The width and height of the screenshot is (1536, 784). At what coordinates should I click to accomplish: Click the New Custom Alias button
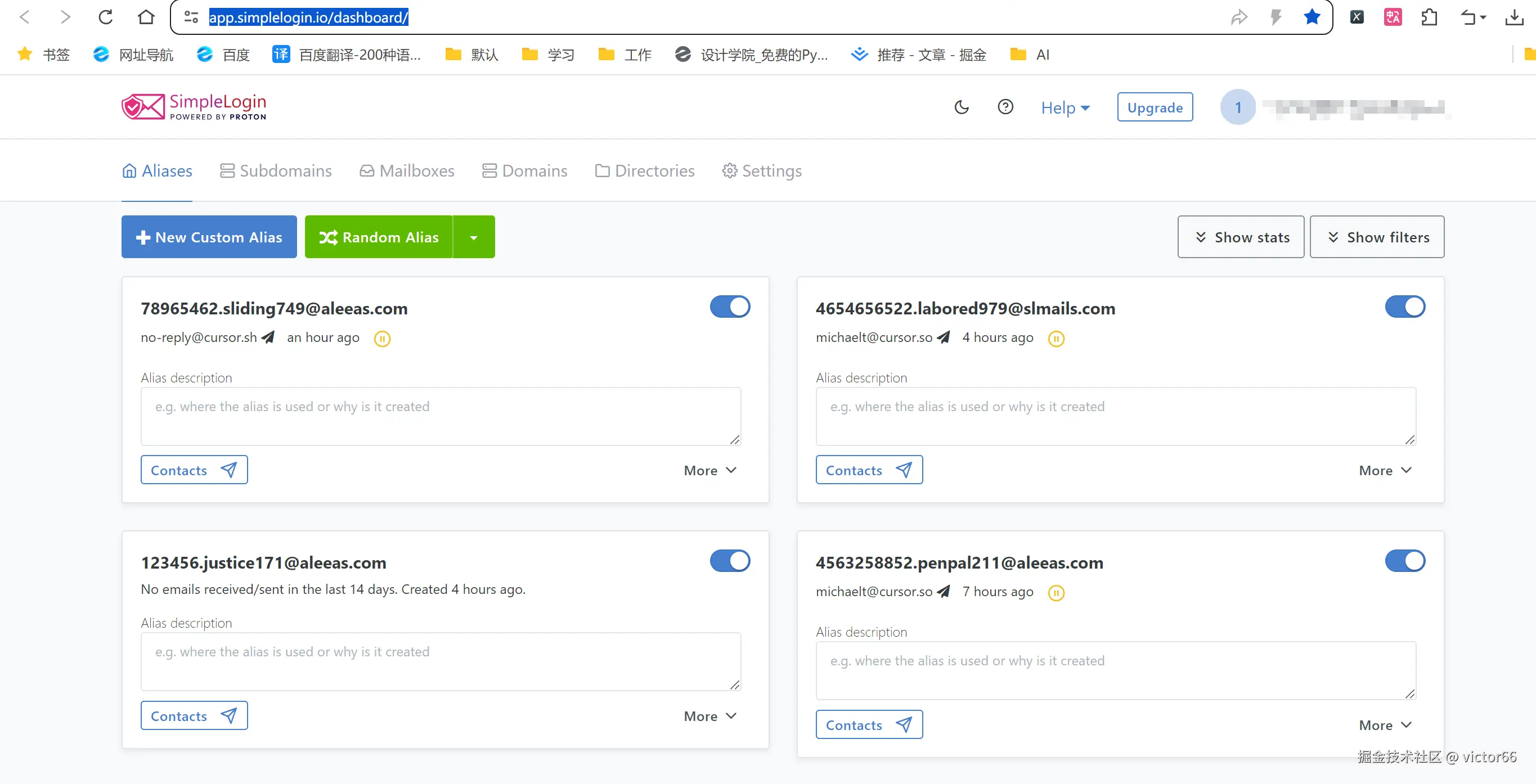[209, 237]
